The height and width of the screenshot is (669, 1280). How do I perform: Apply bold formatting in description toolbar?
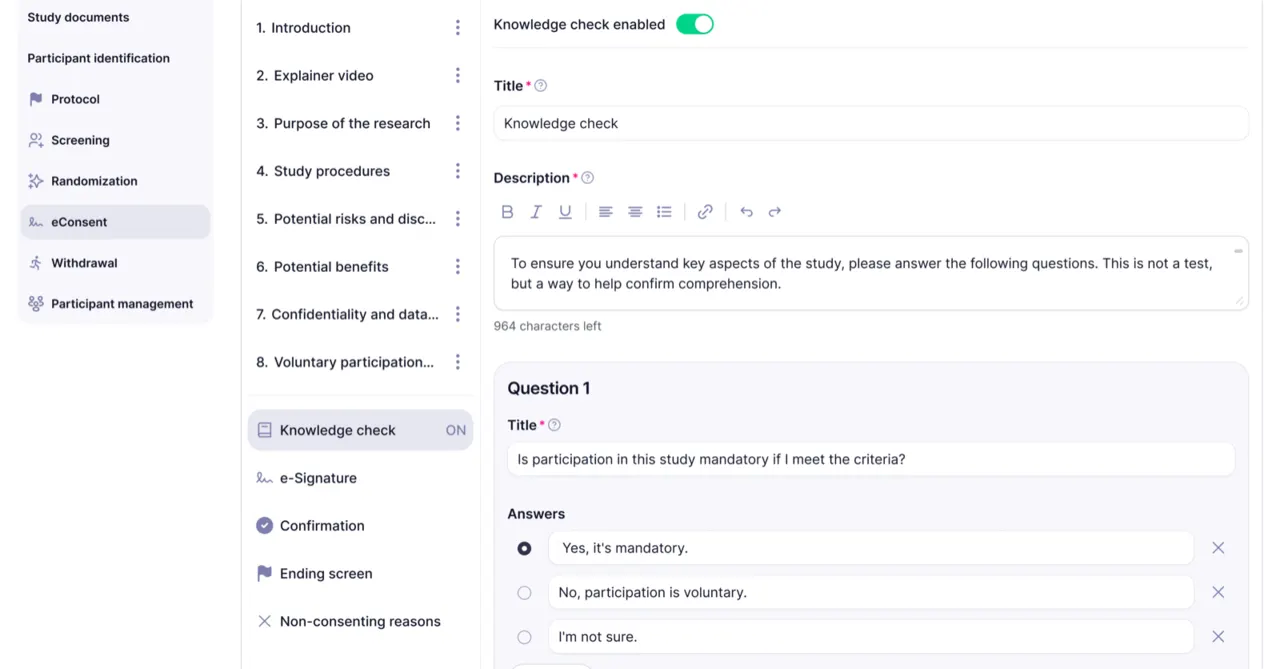[x=507, y=212]
